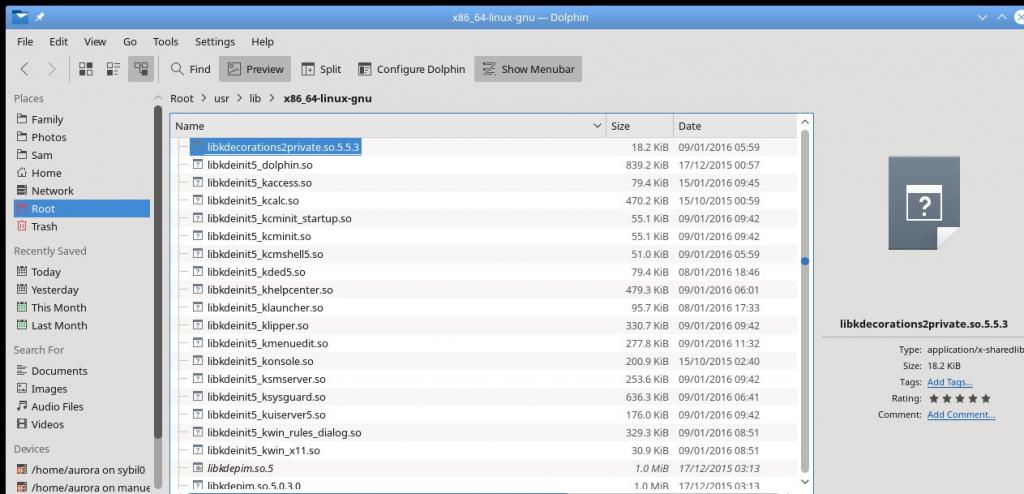The width and height of the screenshot is (1024, 494).
Task: Pin window using titlebar pin icon
Action: click(x=41, y=17)
